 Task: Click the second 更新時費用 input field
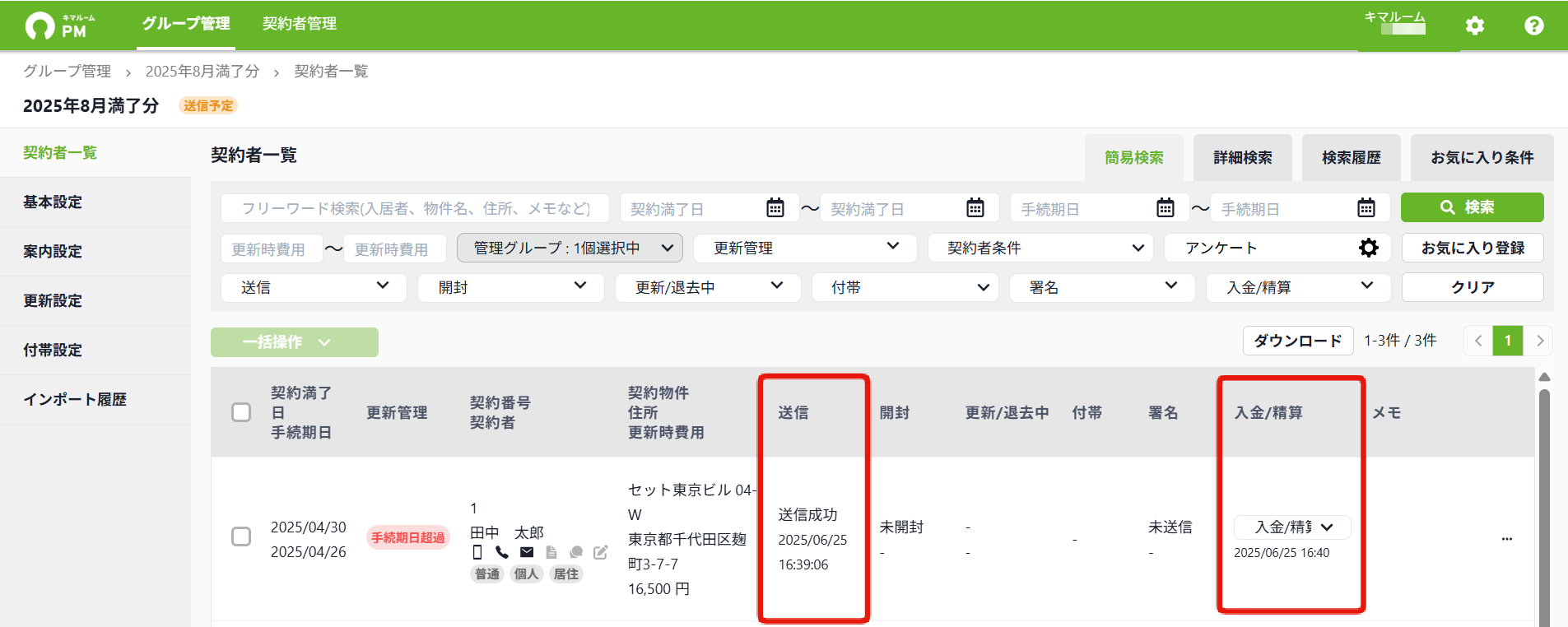pos(395,248)
